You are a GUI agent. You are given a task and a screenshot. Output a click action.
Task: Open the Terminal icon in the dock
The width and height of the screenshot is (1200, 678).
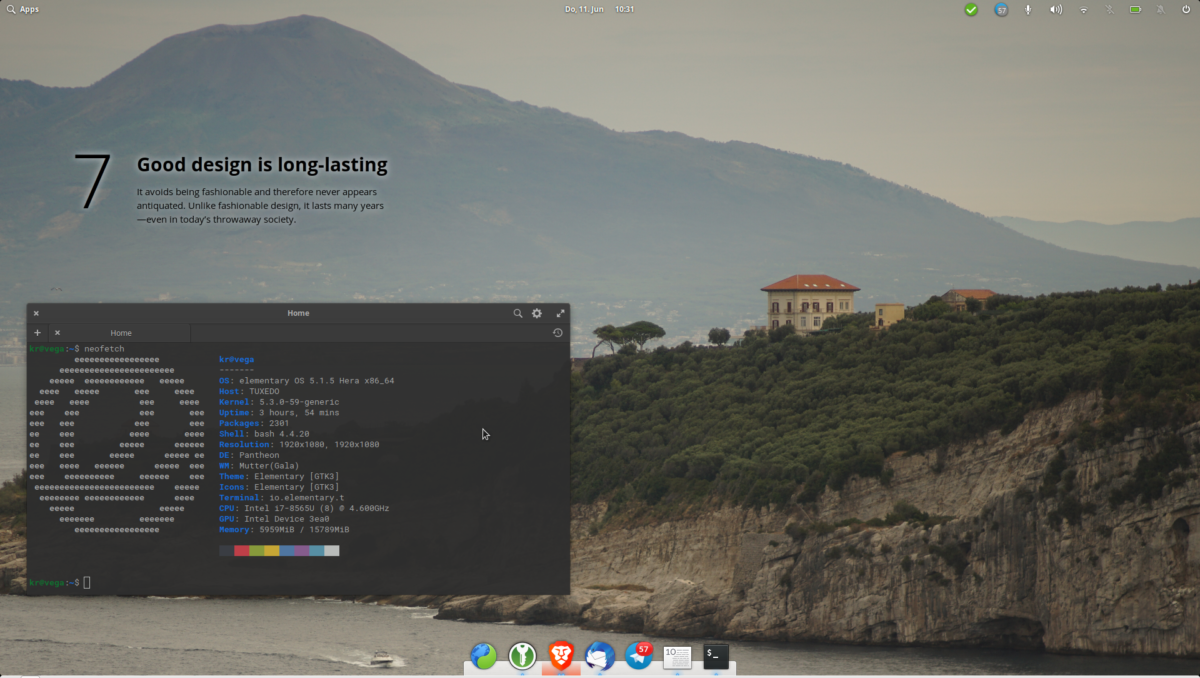(x=715, y=656)
